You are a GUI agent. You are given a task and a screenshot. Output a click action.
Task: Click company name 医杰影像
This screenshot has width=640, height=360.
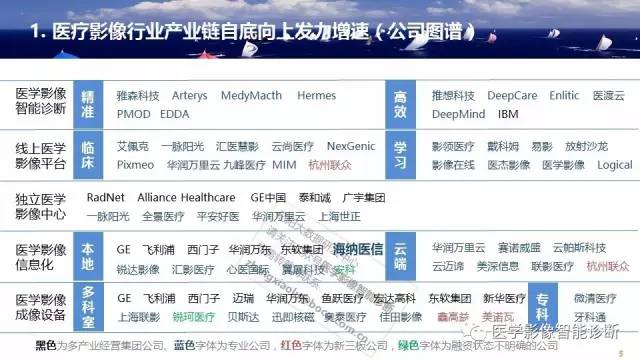point(509,165)
